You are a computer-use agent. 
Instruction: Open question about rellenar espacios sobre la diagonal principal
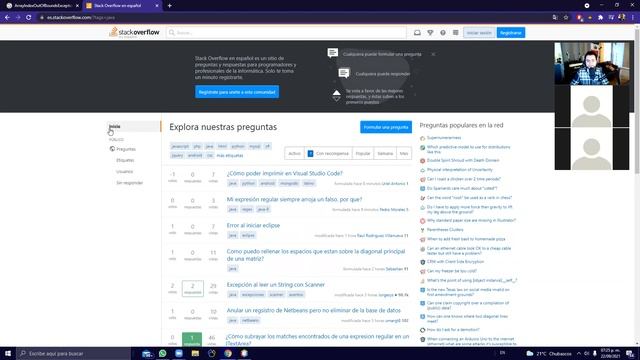coord(316,255)
